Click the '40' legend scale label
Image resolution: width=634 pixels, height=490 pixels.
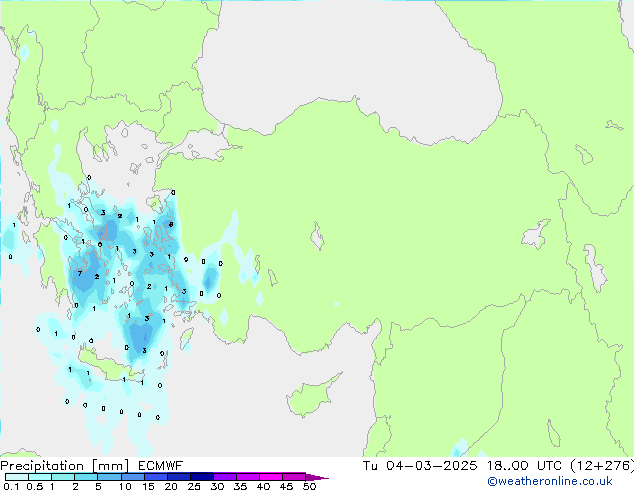tap(263, 486)
